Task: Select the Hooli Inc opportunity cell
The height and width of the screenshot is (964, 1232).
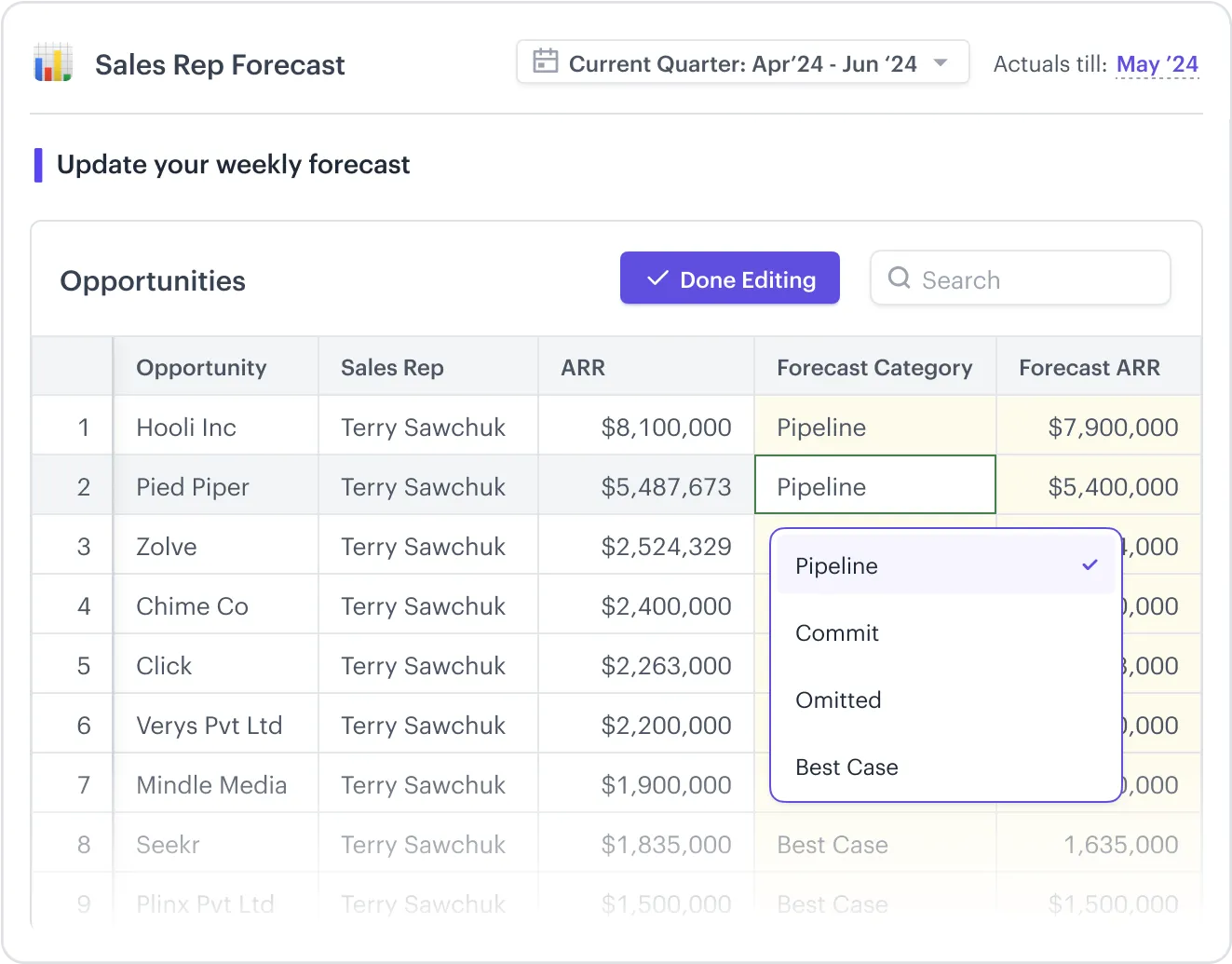Action: point(216,426)
